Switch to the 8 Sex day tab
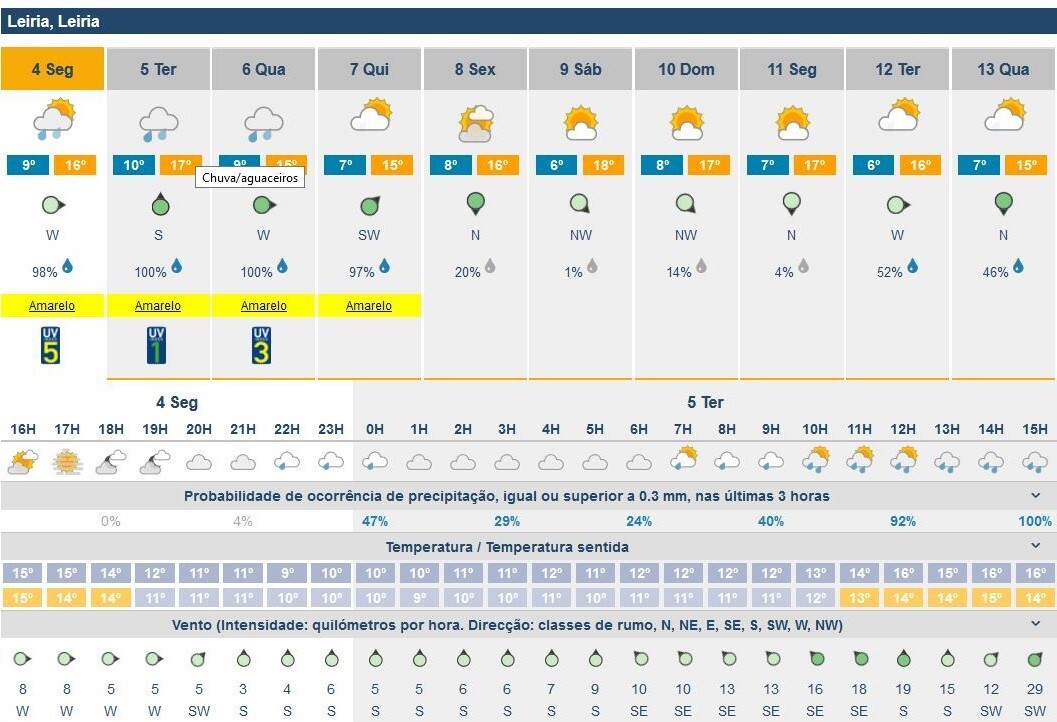The width and height of the screenshot is (1057, 722). point(475,69)
